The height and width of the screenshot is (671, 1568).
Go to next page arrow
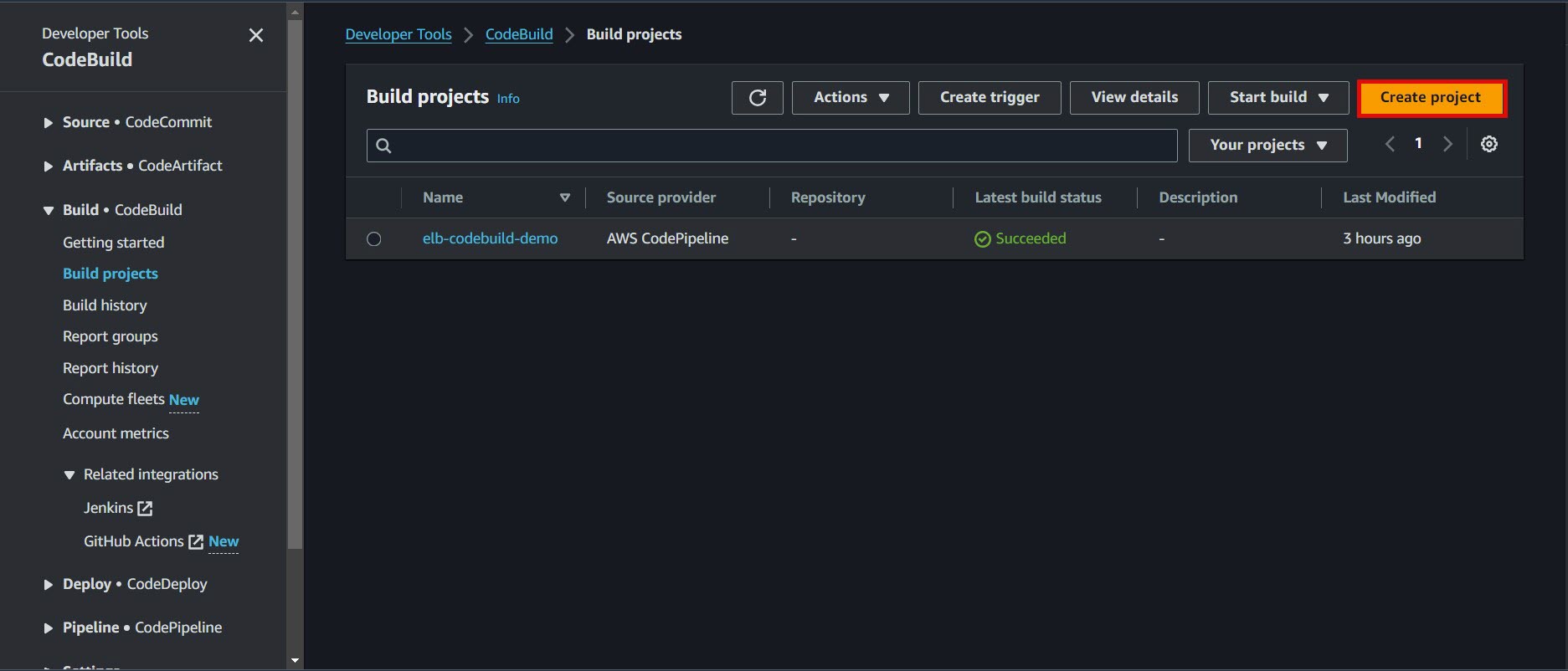point(1447,144)
